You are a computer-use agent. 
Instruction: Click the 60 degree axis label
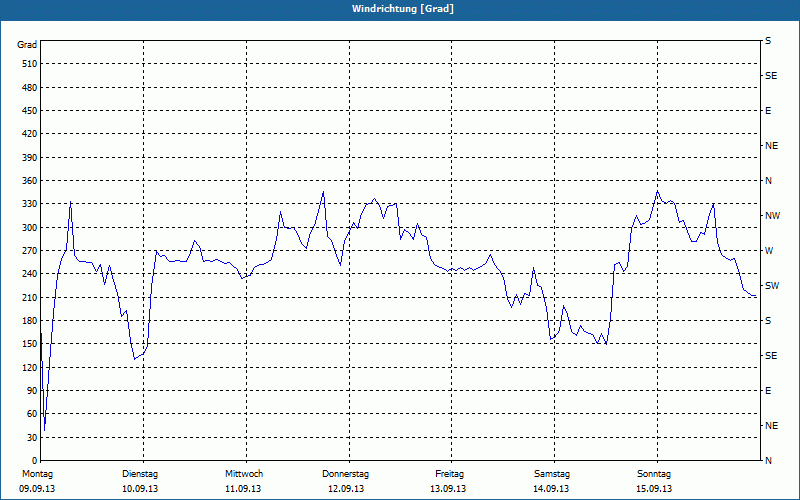[x=32, y=413]
